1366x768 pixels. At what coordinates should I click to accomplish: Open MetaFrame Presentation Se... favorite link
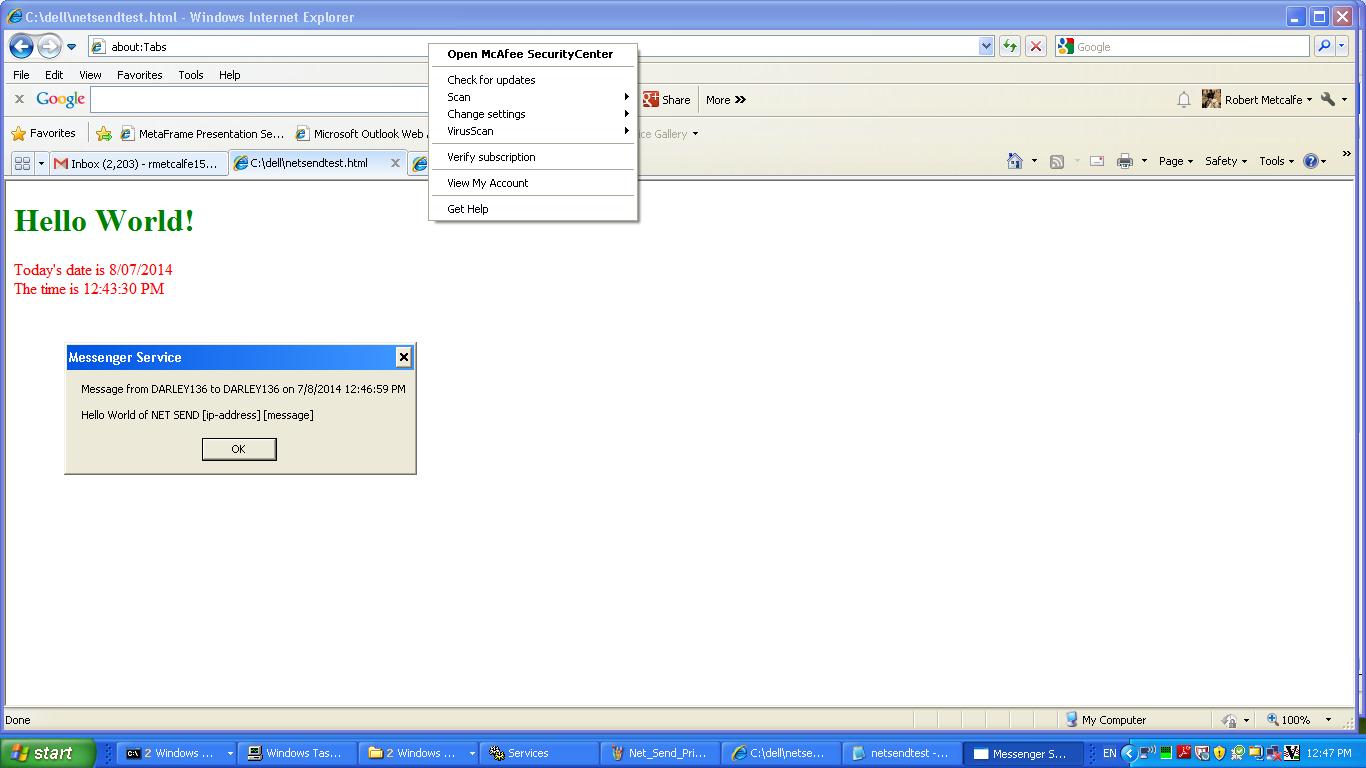tap(203, 134)
